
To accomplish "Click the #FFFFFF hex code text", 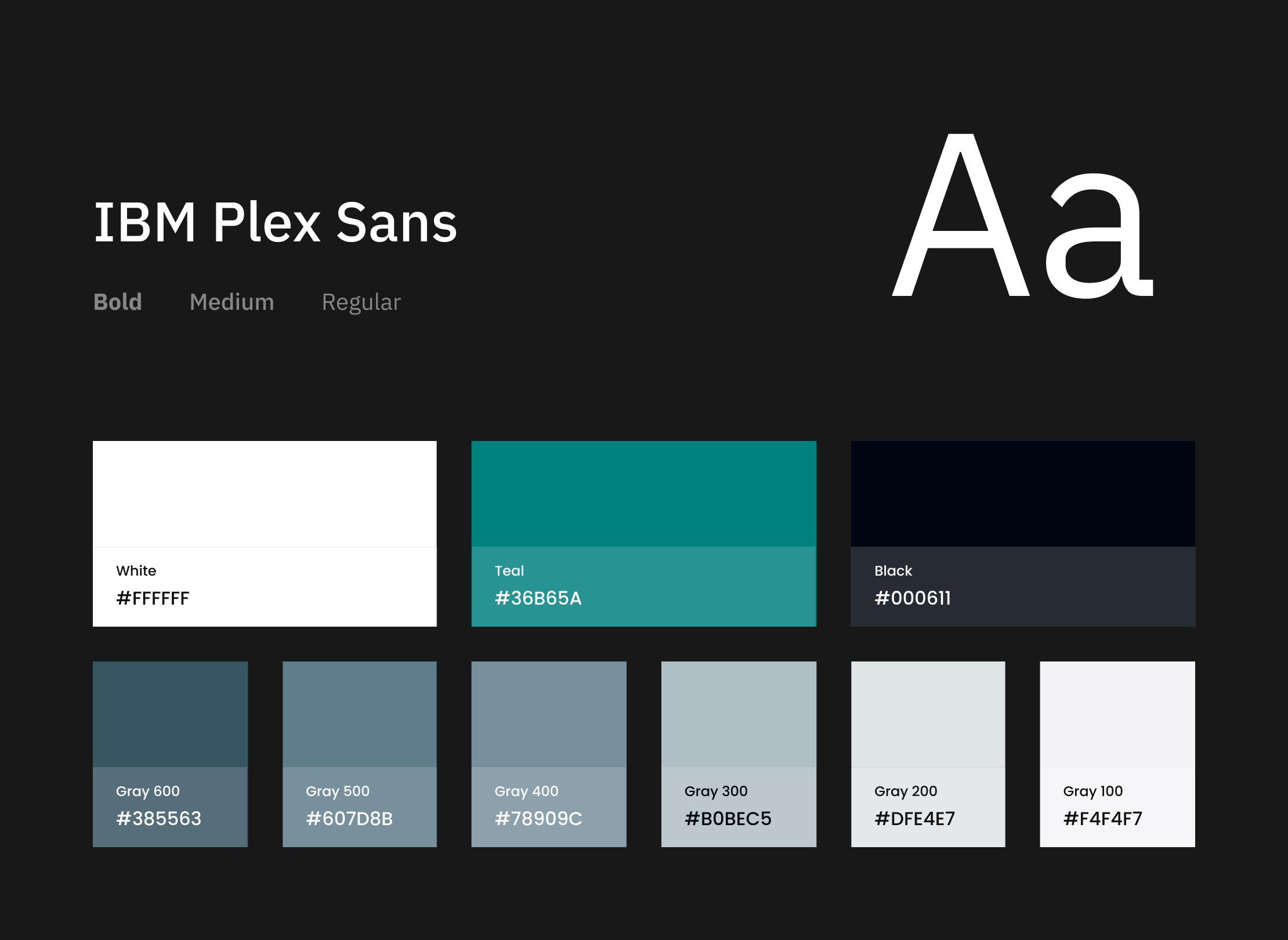I will (x=153, y=598).
